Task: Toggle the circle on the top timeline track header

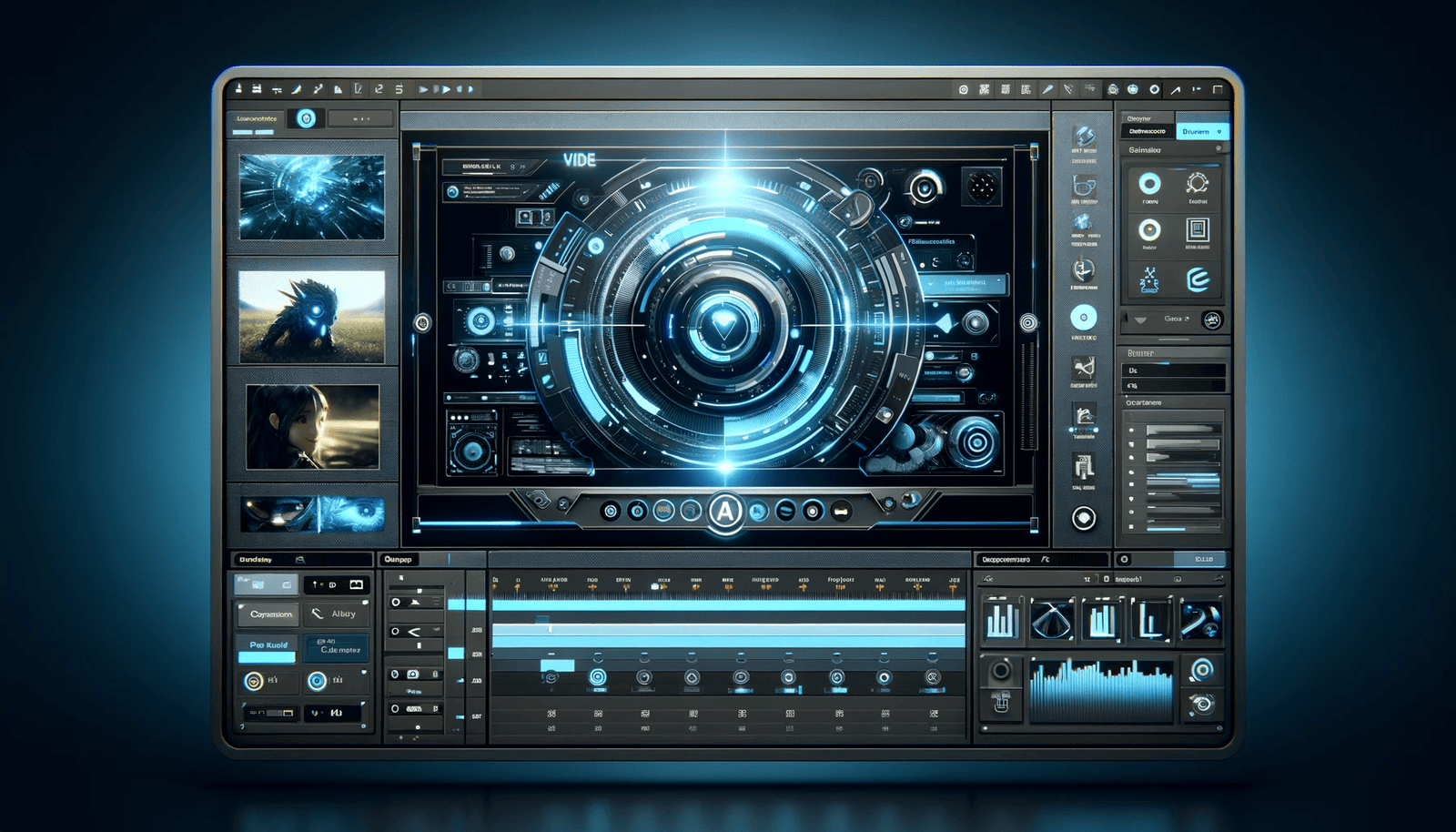Action: pyautogui.click(x=396, y=603)
